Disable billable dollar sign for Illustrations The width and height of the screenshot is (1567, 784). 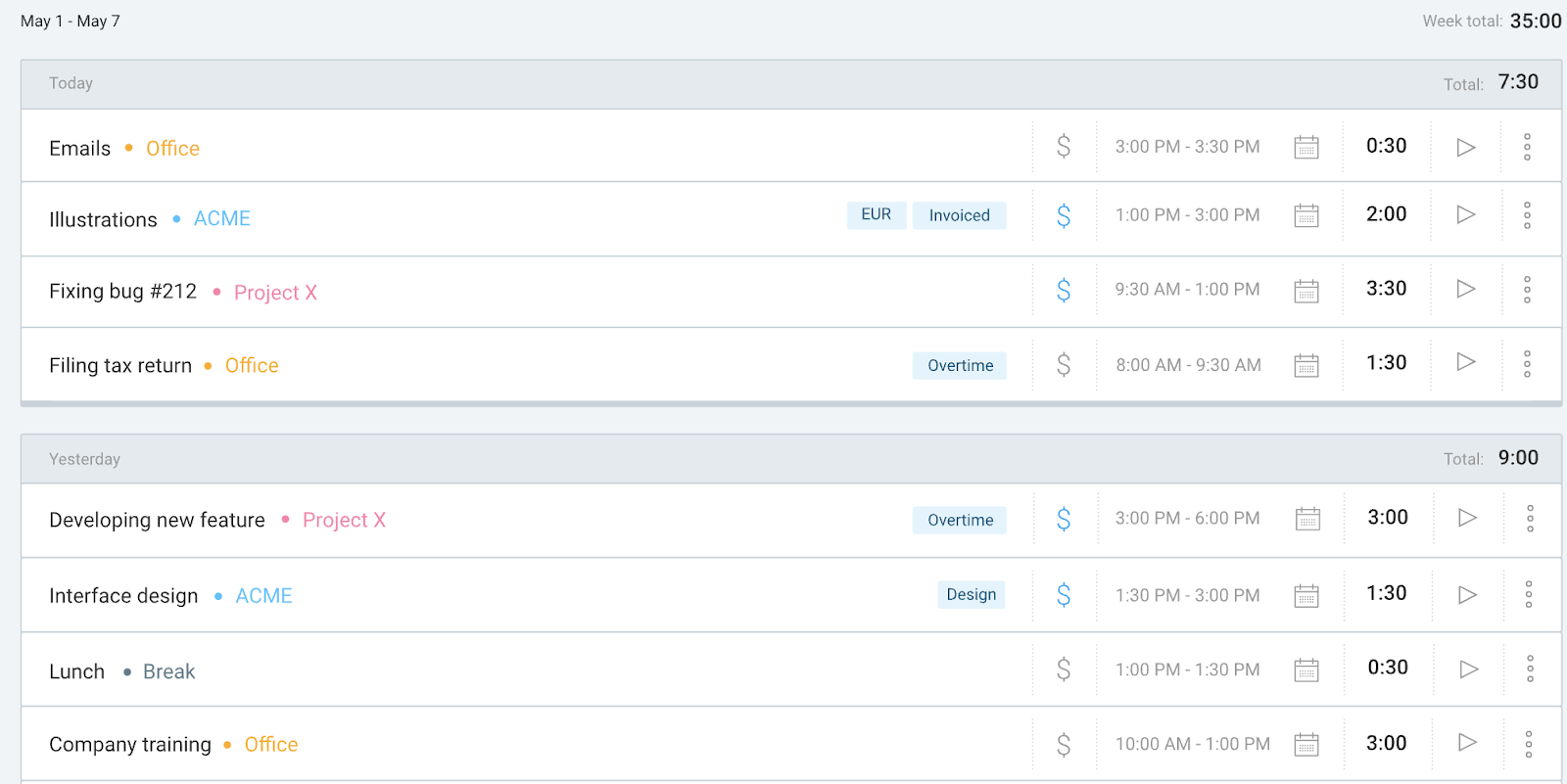pos(1064,215)
